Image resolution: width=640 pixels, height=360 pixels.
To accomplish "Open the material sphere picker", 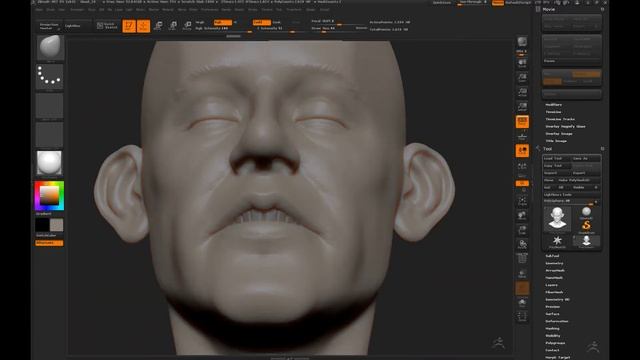I will pos(49,163).
